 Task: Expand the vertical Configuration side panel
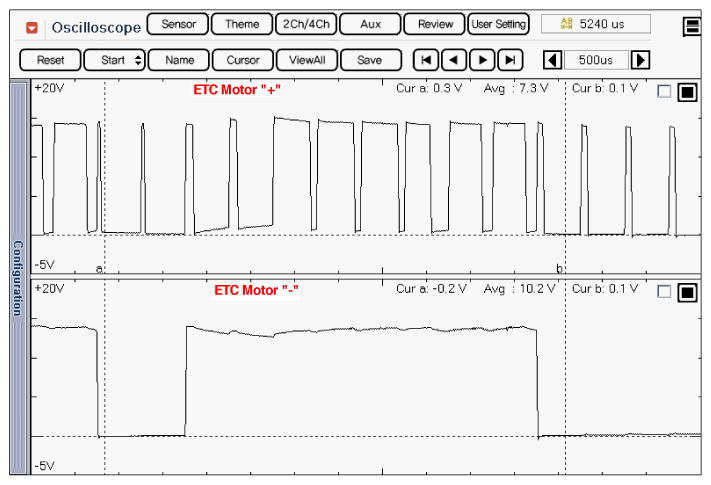click(17, 278)
